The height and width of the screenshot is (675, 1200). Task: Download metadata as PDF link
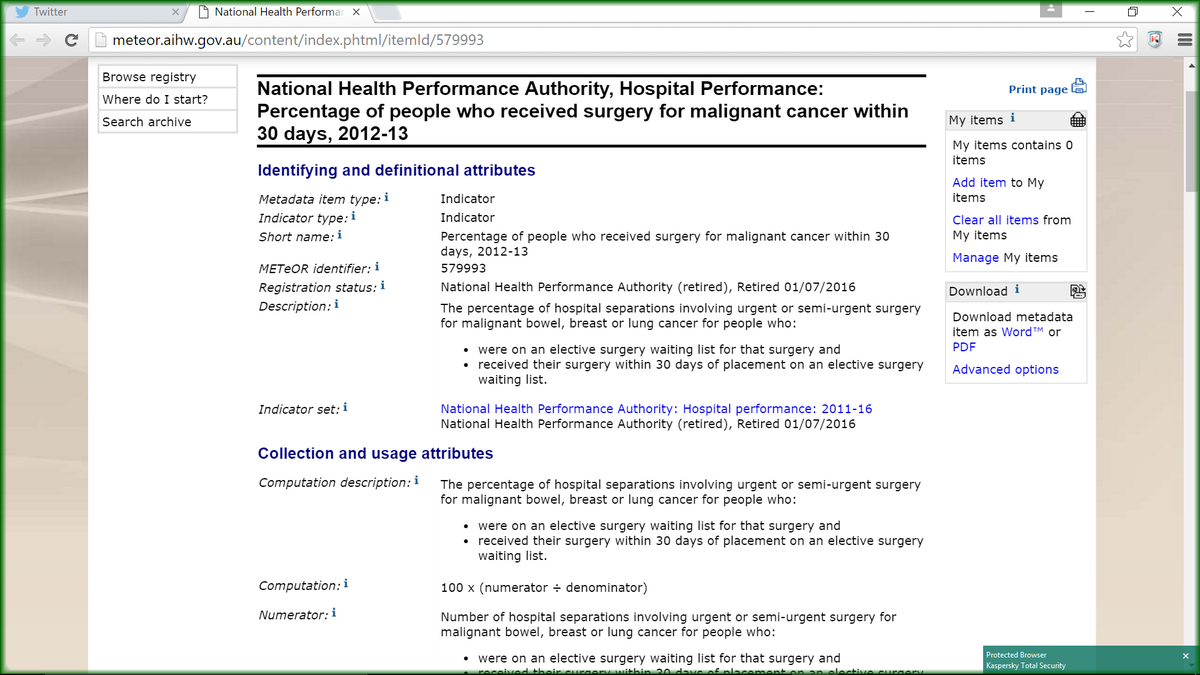coord(964,347)
